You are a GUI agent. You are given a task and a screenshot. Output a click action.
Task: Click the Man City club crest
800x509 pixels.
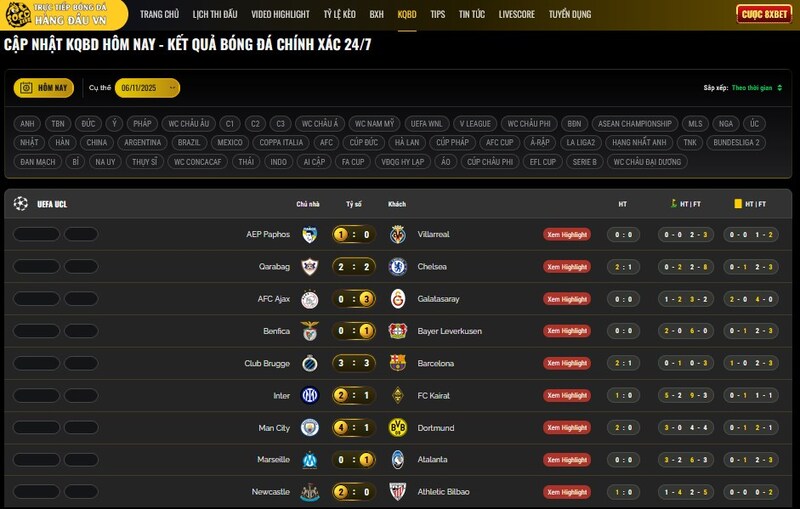309,428
